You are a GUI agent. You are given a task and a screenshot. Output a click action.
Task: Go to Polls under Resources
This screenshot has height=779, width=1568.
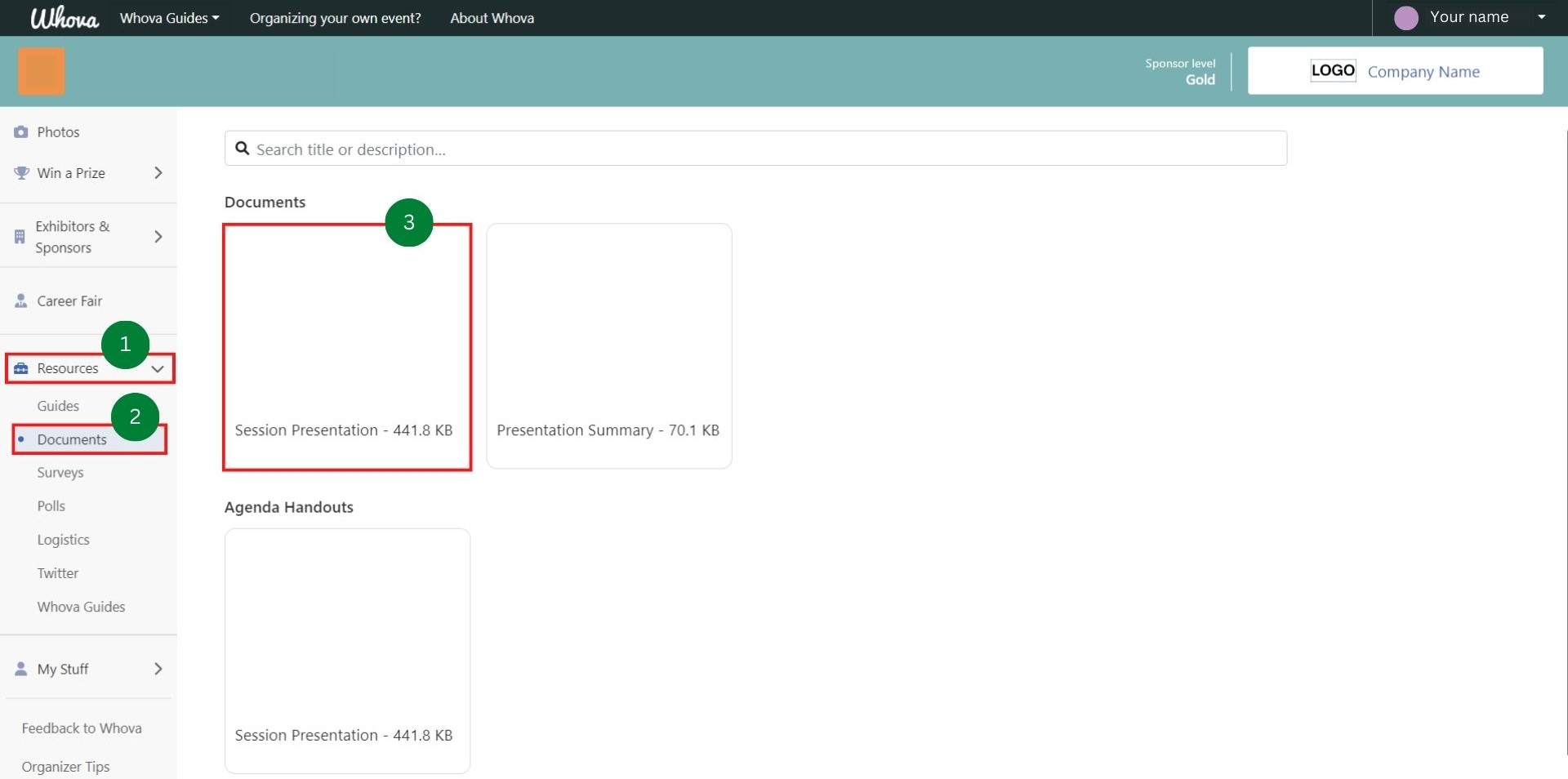[x=51, y=506]
